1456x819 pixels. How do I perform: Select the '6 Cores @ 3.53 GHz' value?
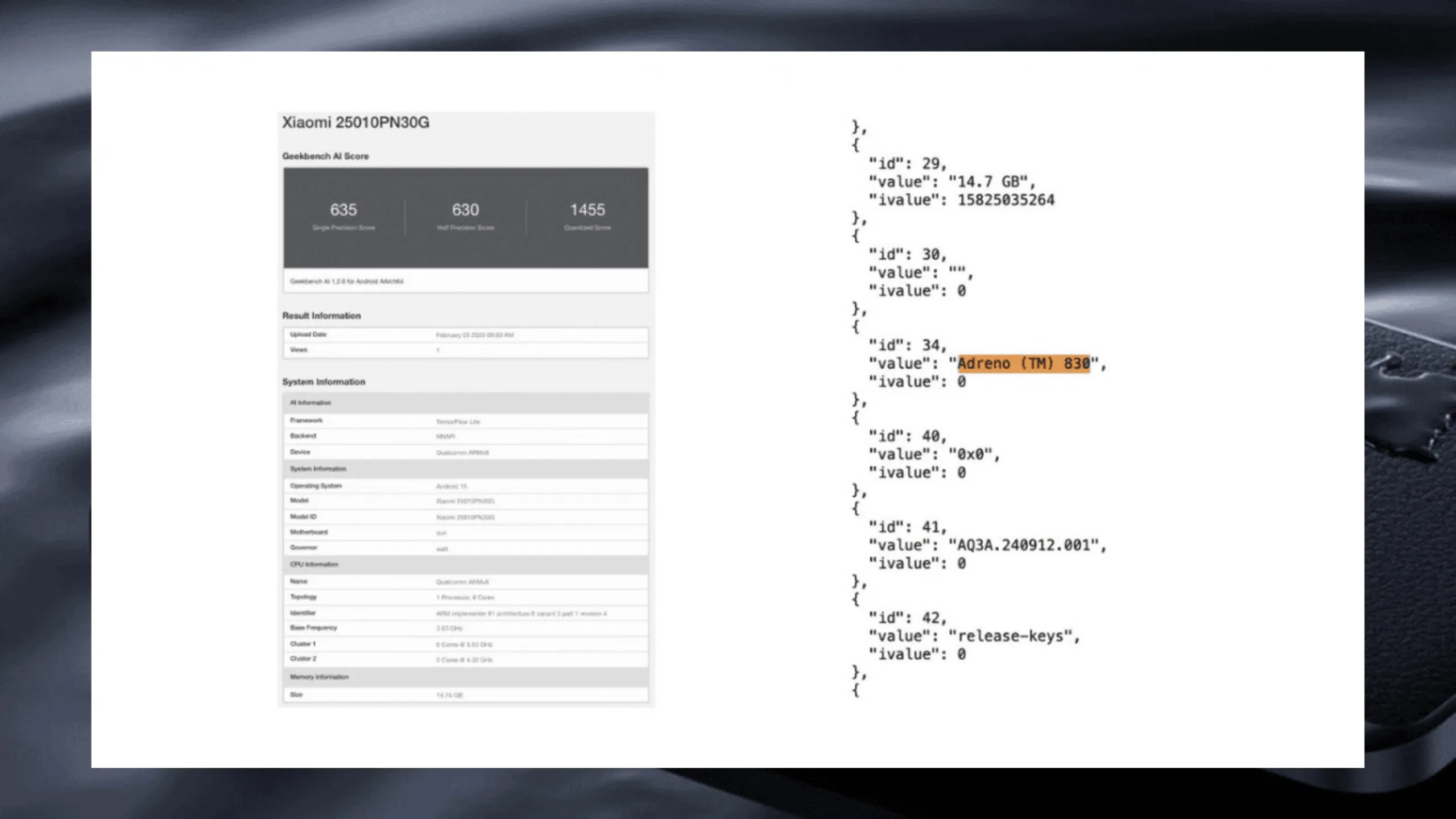tap(464, 644)
